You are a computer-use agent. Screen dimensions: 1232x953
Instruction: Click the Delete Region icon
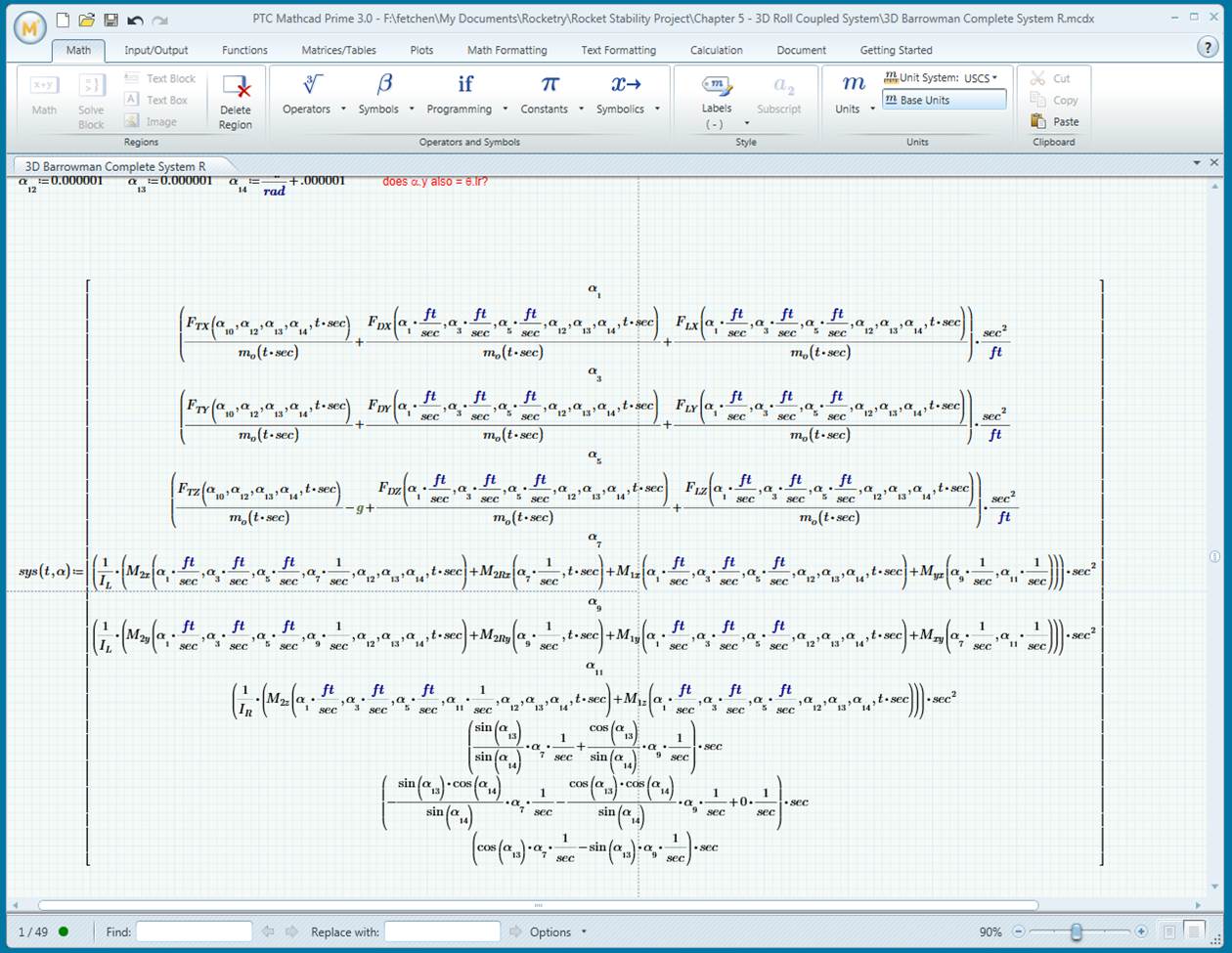pyautogui.click(x=235, y=88)
